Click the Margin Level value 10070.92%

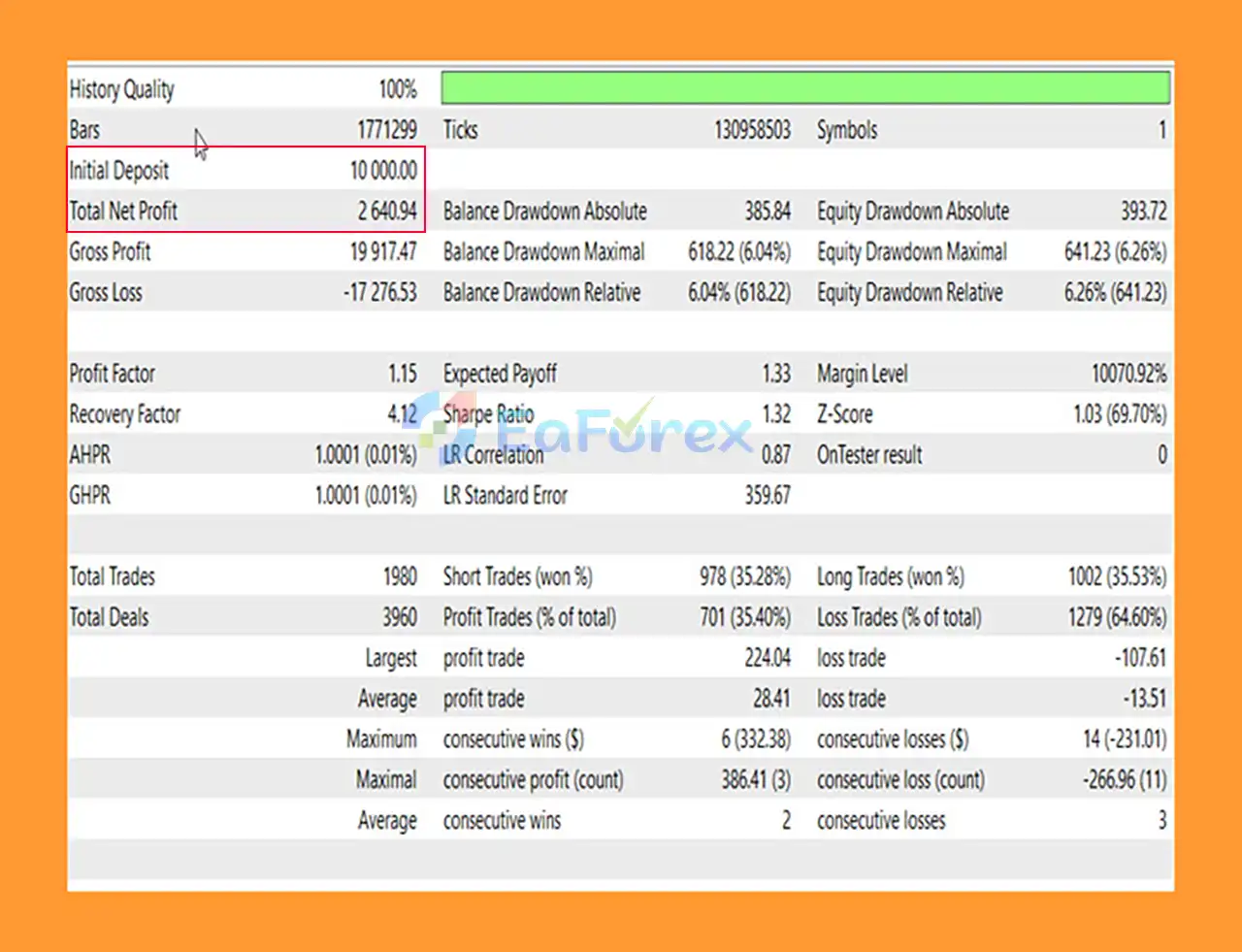coord(1128,374)
